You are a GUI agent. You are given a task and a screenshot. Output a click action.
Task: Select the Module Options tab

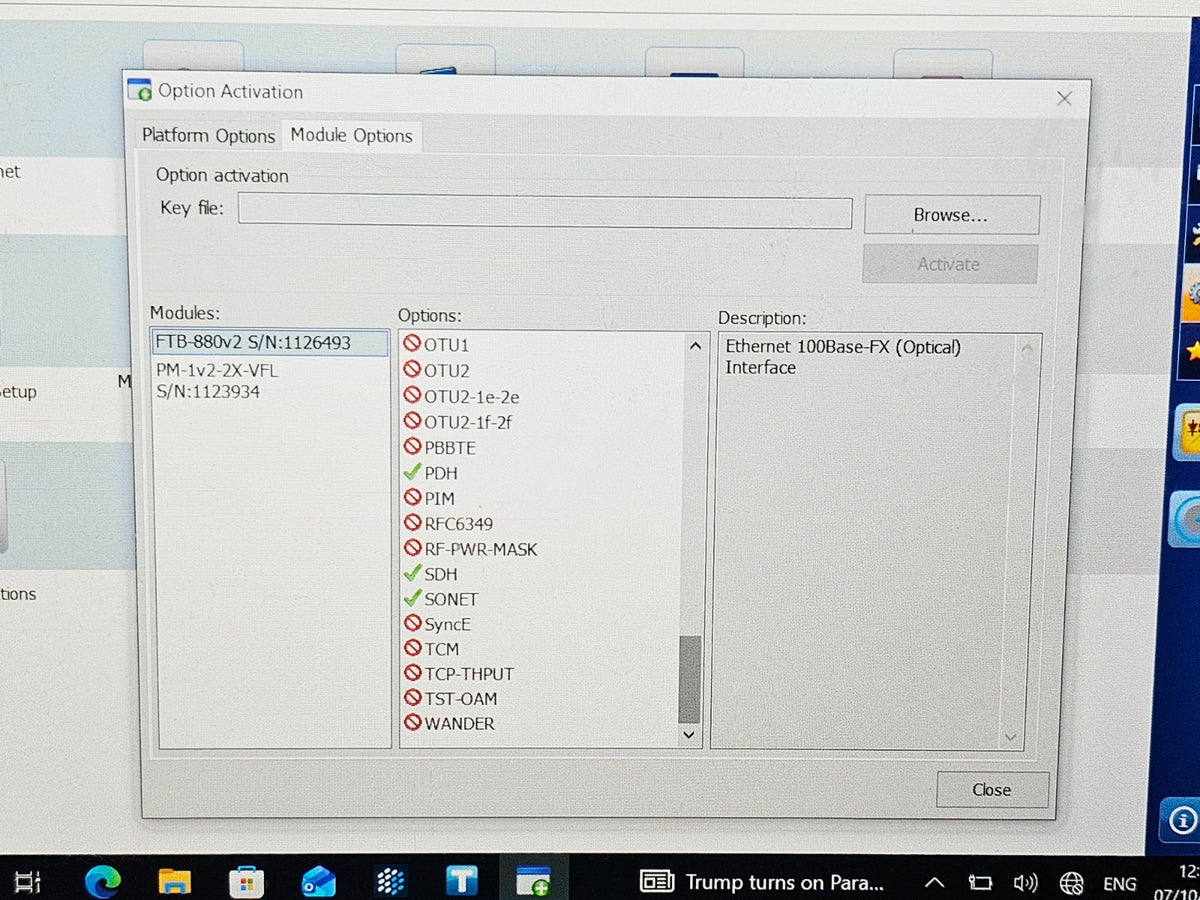tap(351, 135)
